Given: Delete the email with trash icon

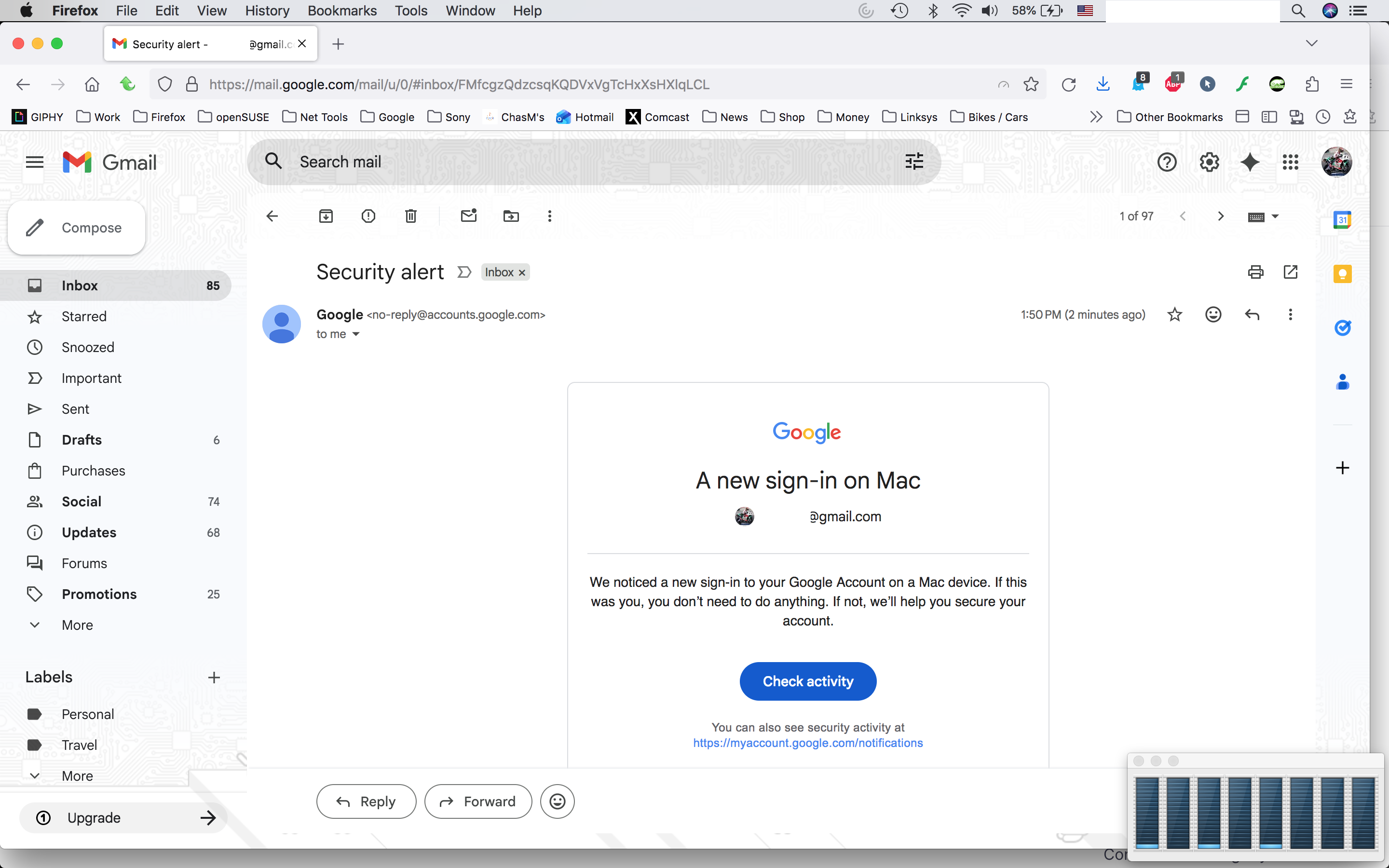Looking at the screenshot, I should pos(410,216).
